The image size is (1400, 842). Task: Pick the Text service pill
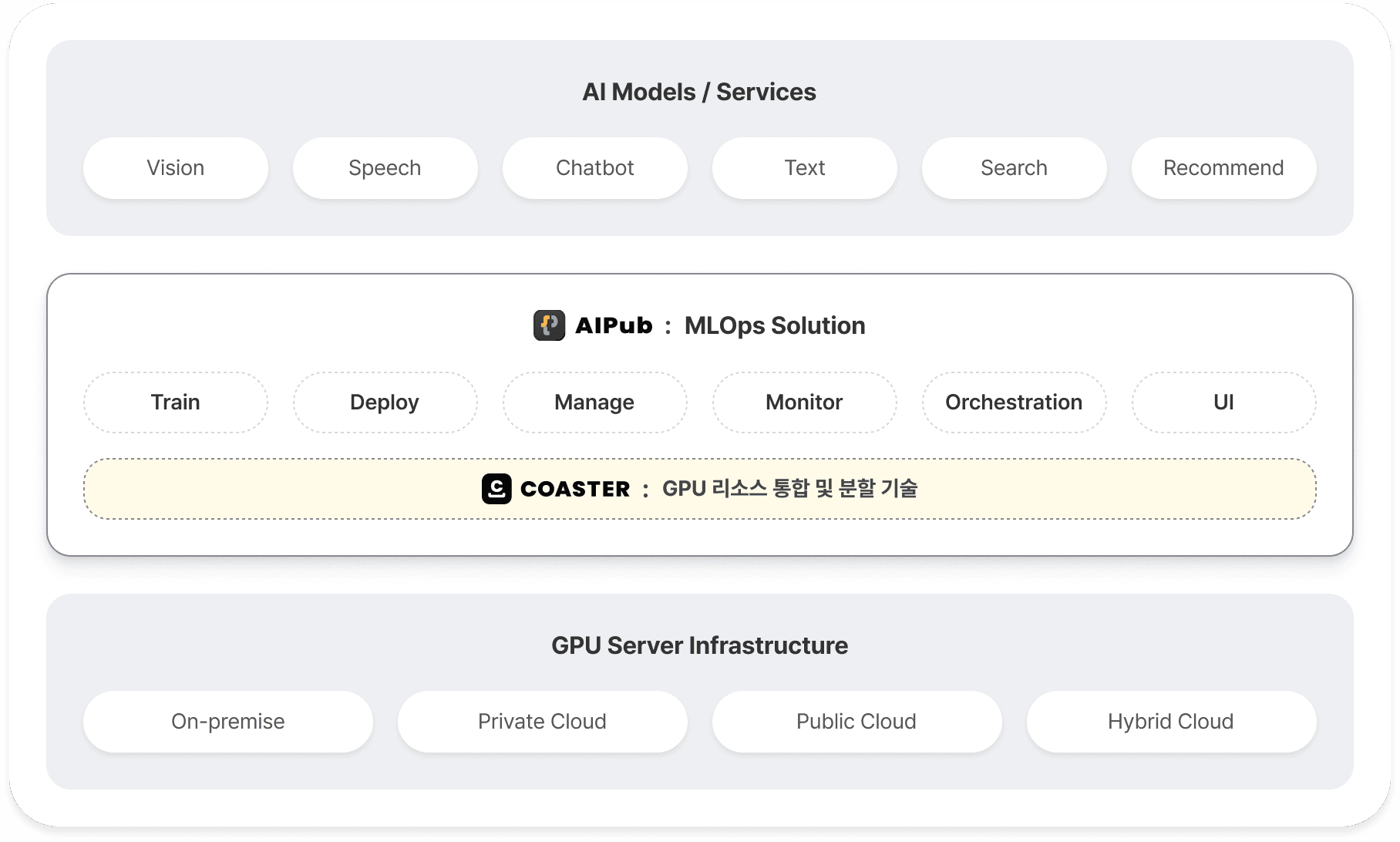(x=804, y=168)
